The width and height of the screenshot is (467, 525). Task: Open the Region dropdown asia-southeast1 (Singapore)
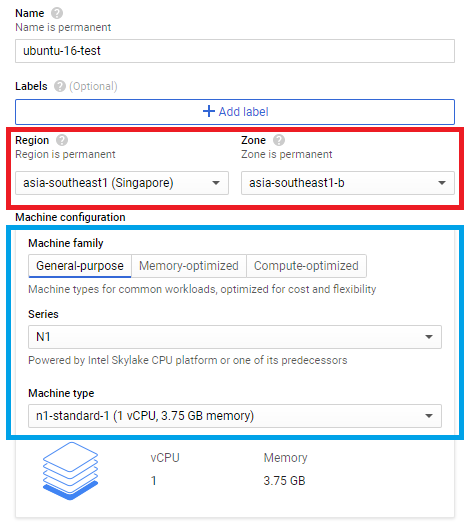122,183
